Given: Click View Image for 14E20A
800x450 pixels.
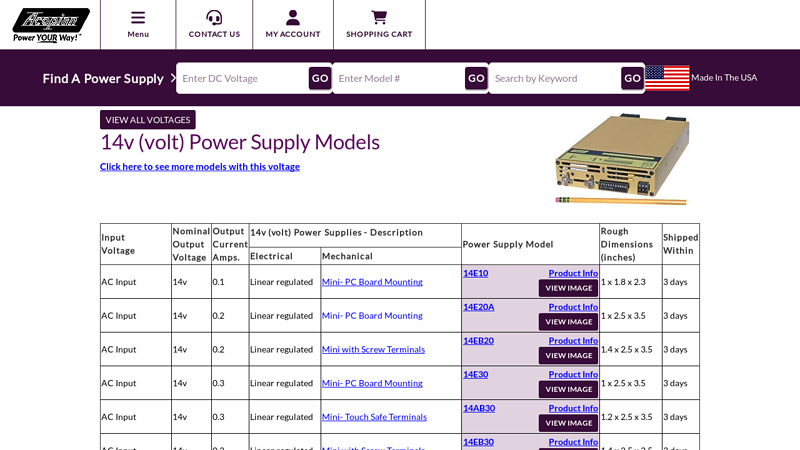Looking at the screenshot, I should pos(568,322).
